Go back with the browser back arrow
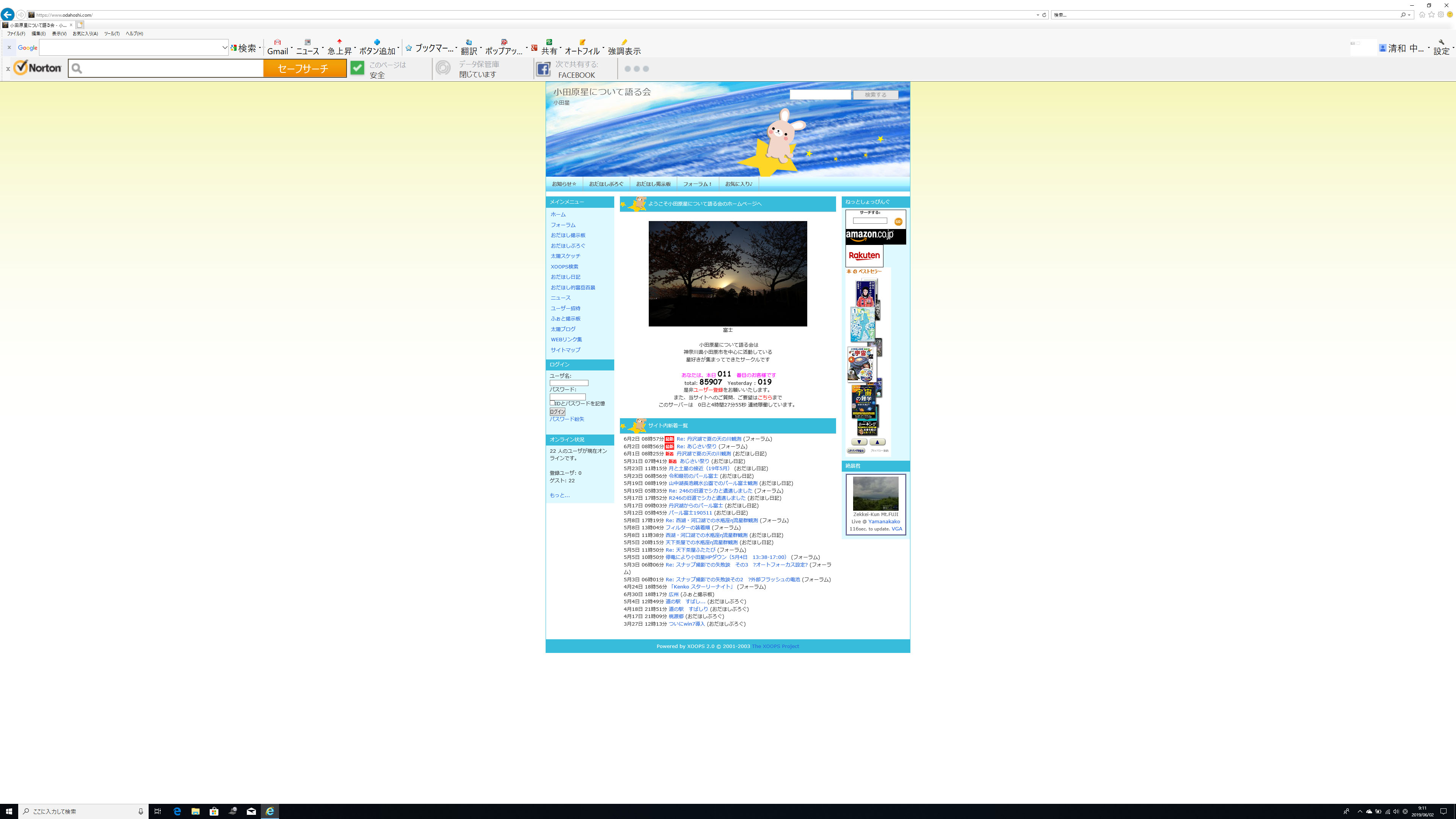Screen dimensions: 1456x819 pyautogui.click(x=7, y=15)
